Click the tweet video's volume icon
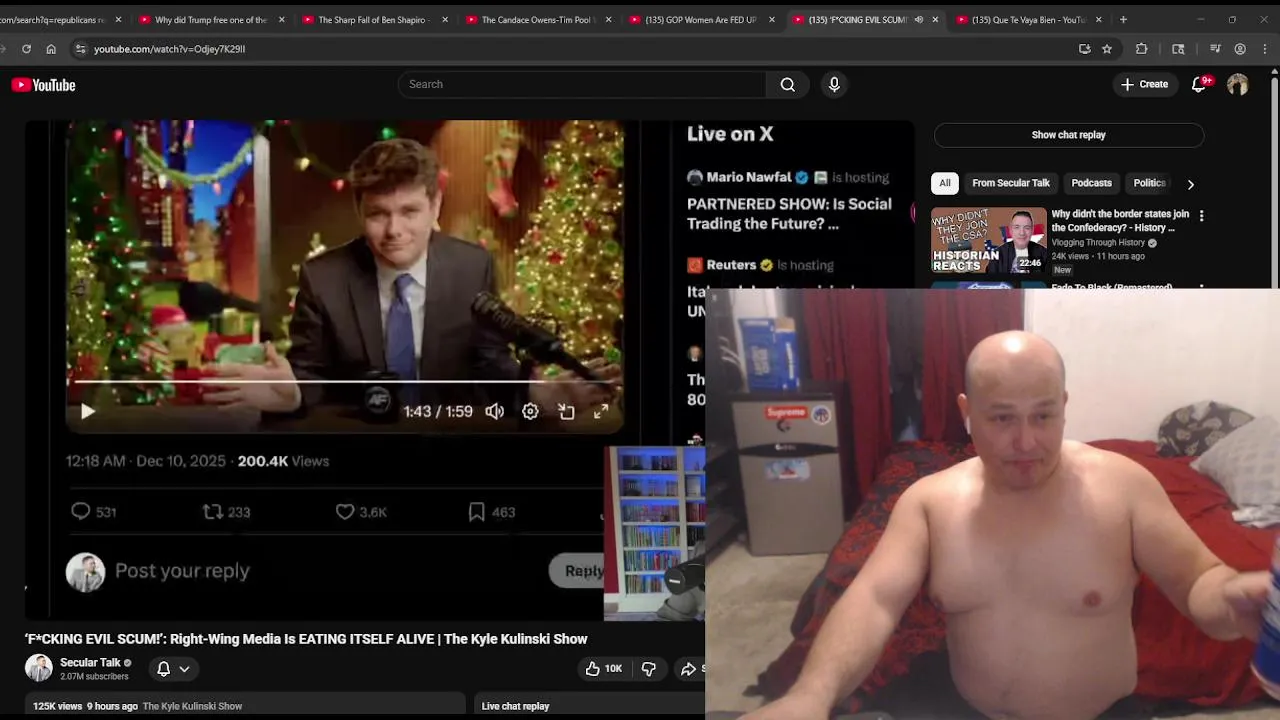The width and height of the screenshot is (1280, 720). click(x=494, y=411)
